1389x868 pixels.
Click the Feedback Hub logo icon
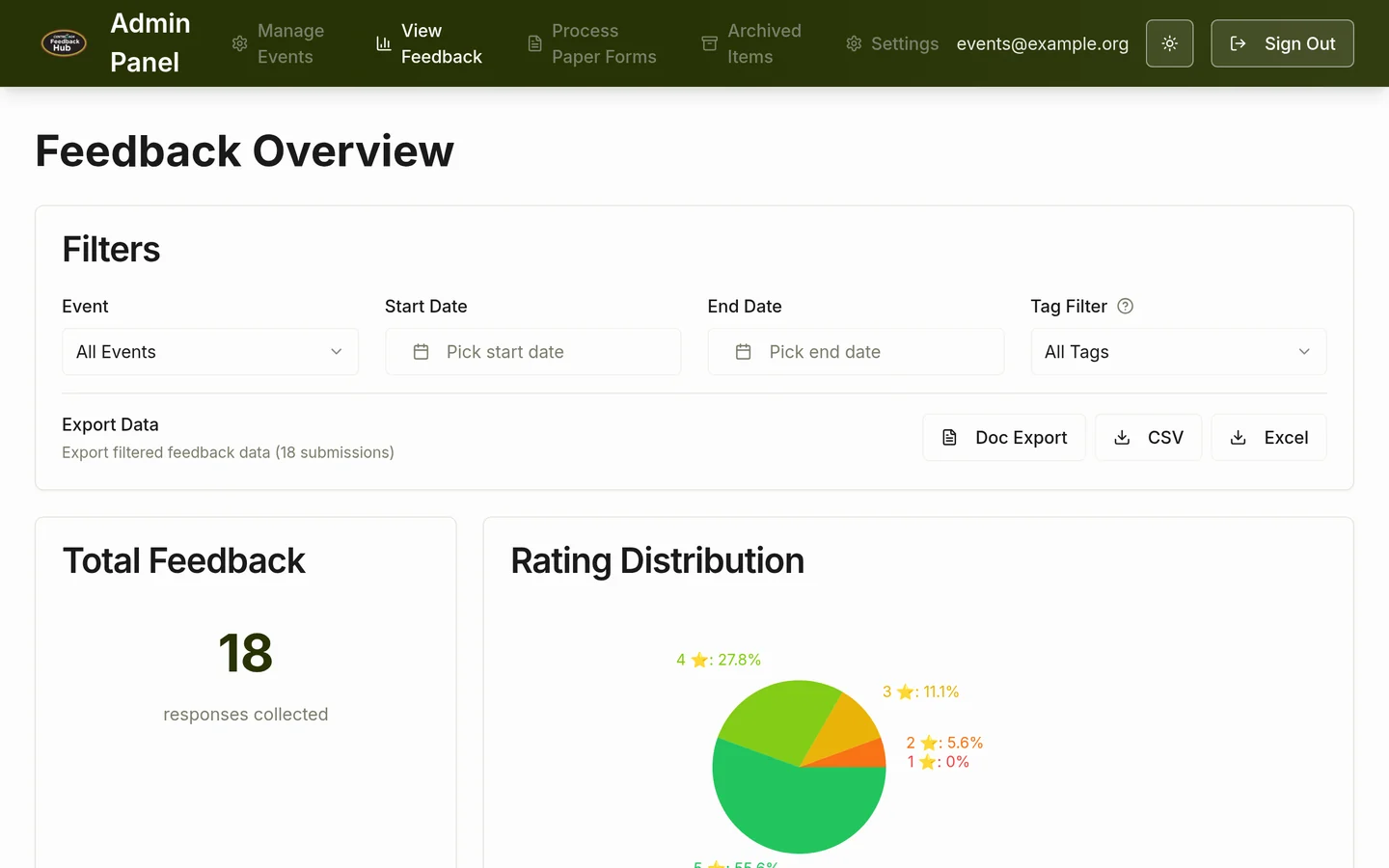coord(64,43)
